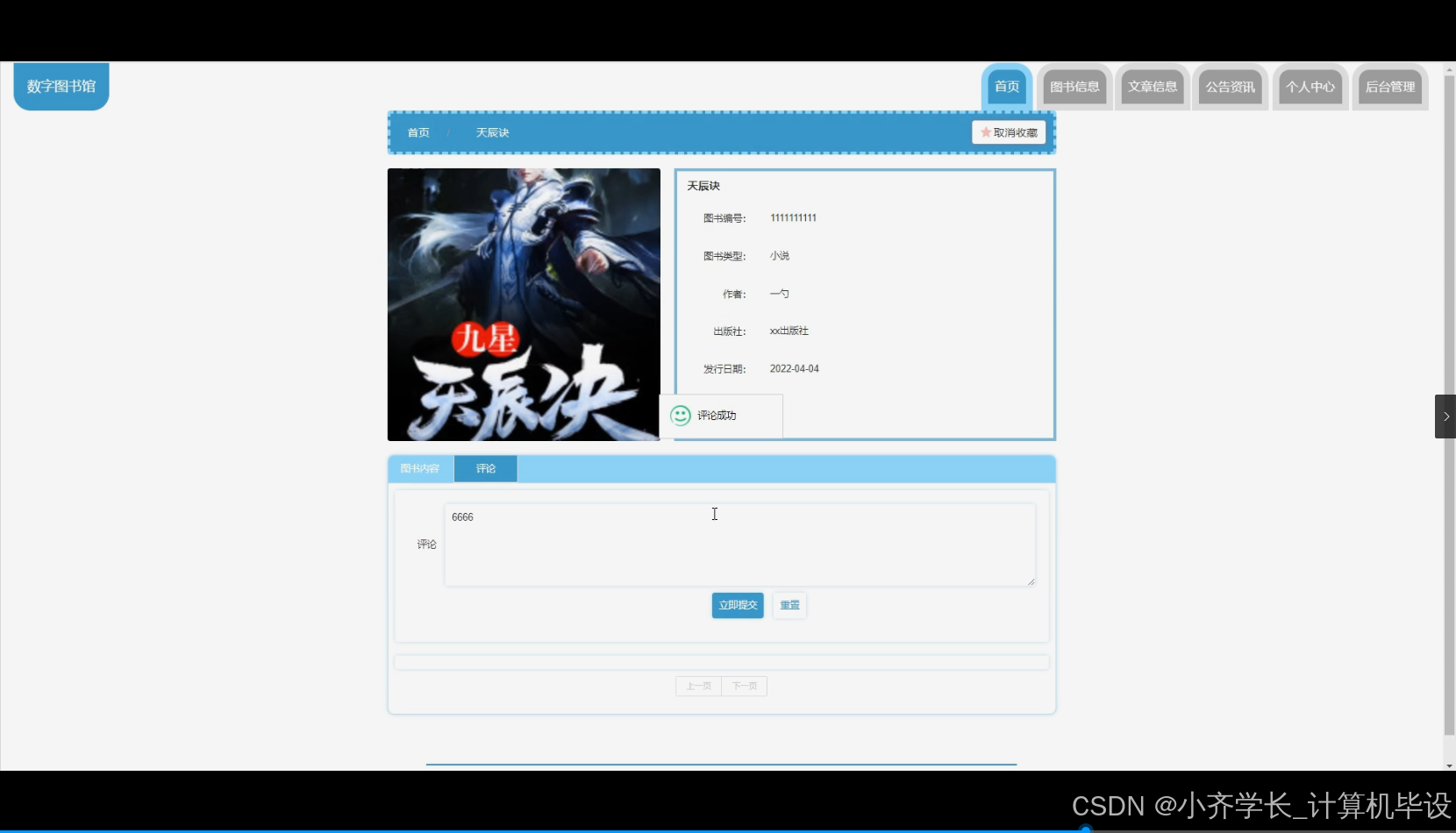Open the 文章信息 navigation tab
The width and height of the screenshot is (1456, 833).
point(1153,87)
